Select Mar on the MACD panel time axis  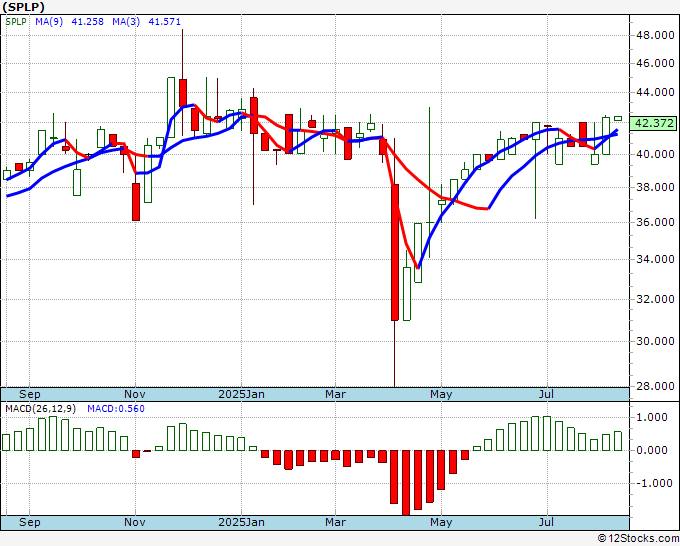335,522
